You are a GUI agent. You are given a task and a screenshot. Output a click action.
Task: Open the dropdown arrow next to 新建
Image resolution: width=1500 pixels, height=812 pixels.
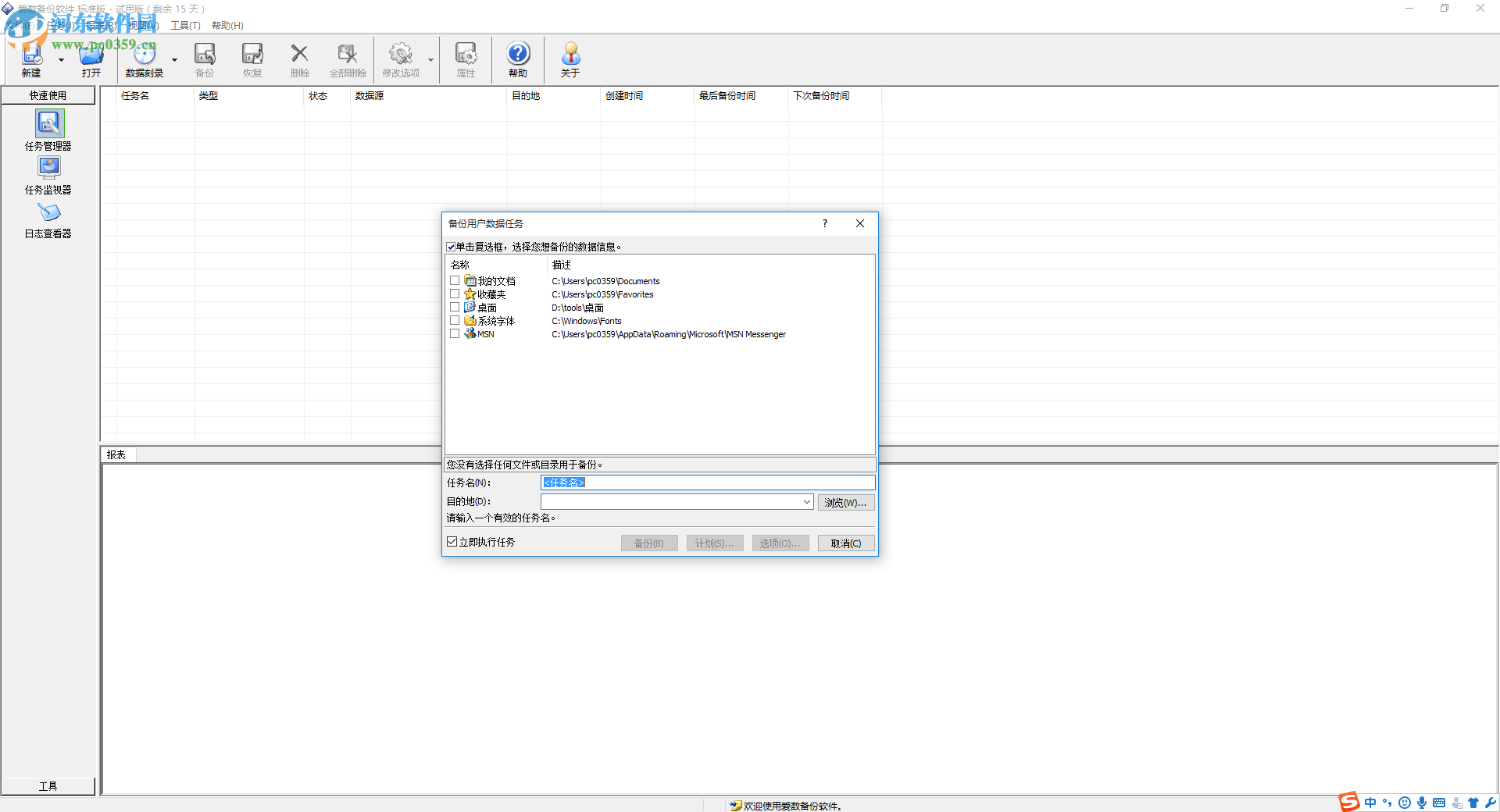[61, 60]
